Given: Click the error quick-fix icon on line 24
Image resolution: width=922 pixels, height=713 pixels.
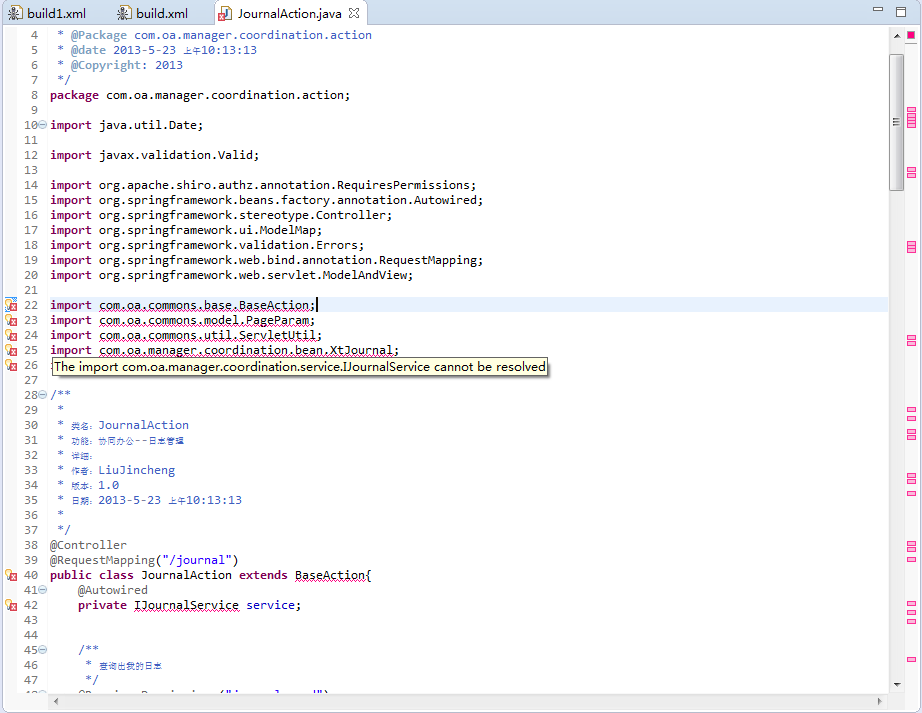Looking at the screenshot, I should click(11, 335).
